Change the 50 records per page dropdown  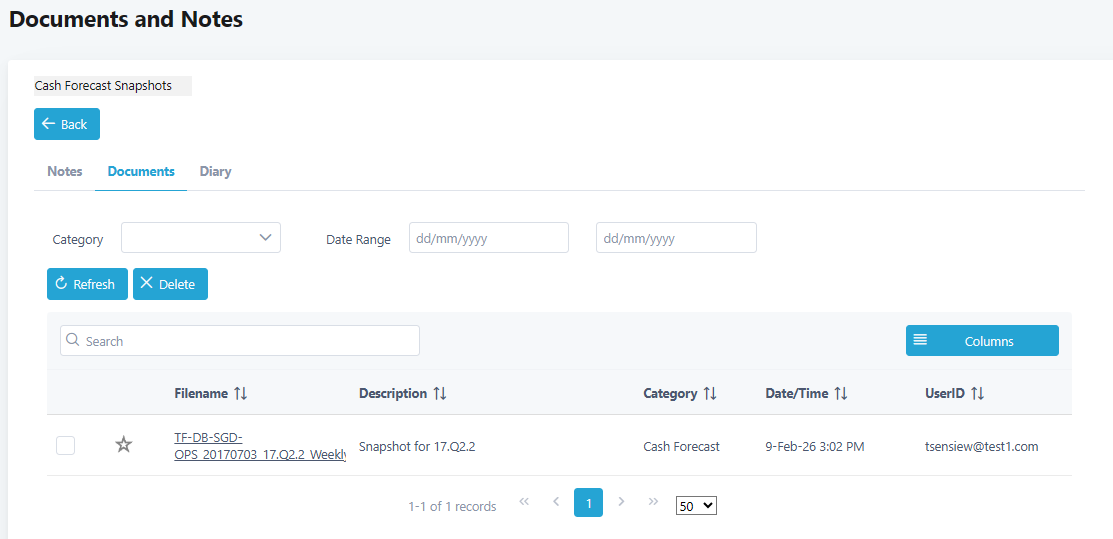tap(696, 506)
